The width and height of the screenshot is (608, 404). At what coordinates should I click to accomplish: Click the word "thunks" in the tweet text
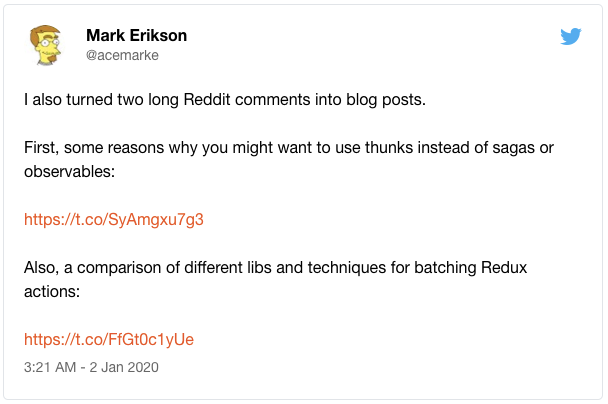(389, 148)
